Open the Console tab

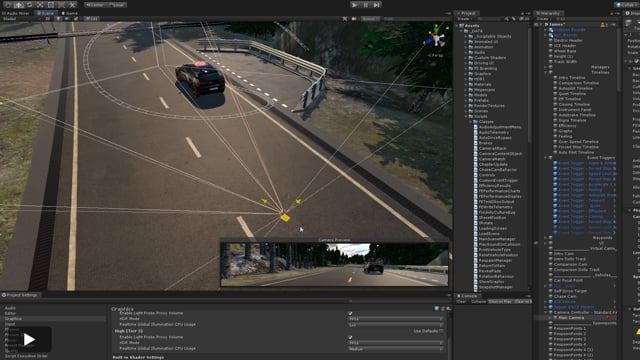tap(468, 296)
